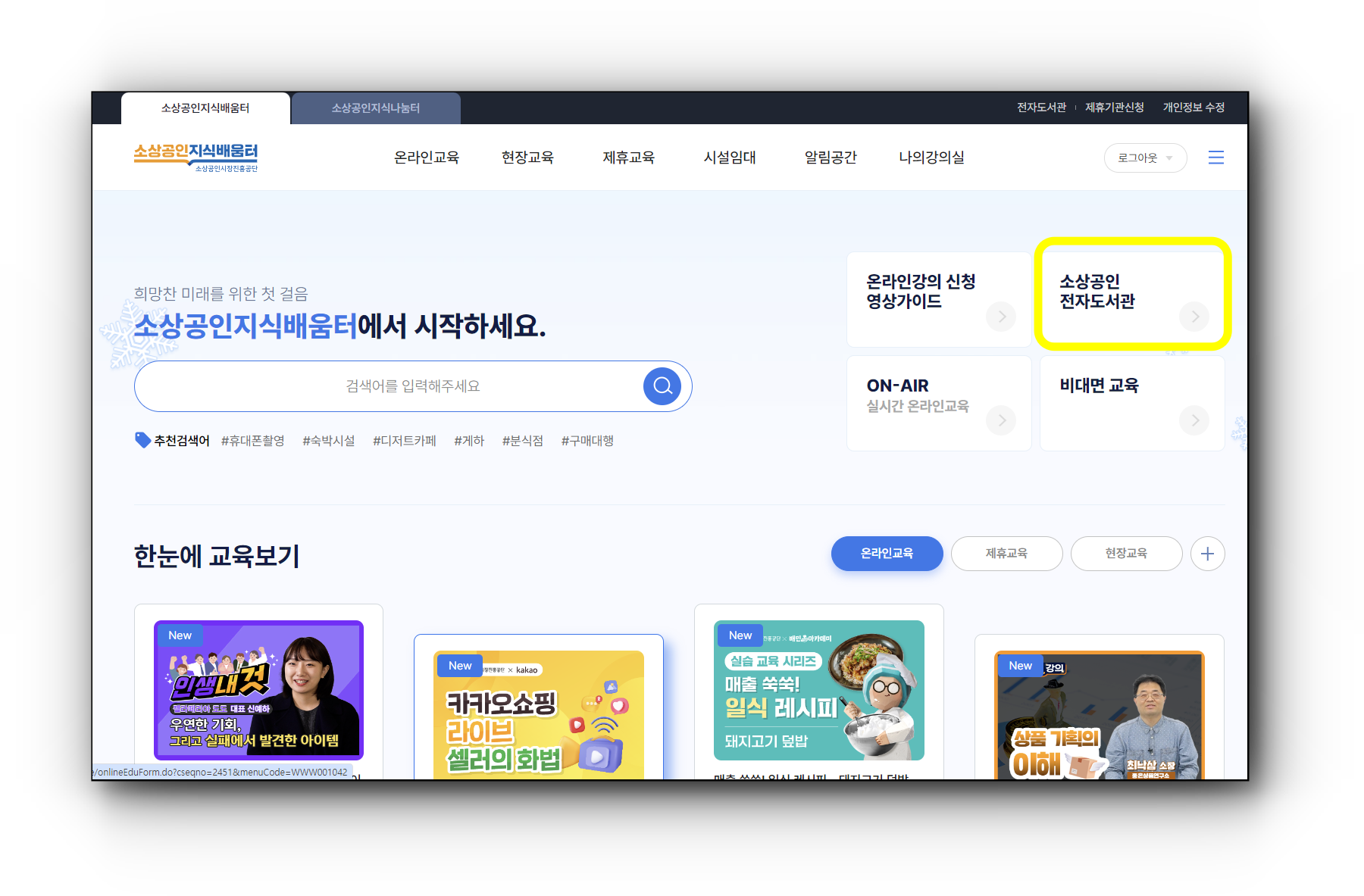This screenshot has width=1364, height=896.
Task: Click arrow on 비대면 교육 card
Action: click(x=1194, y=420)
